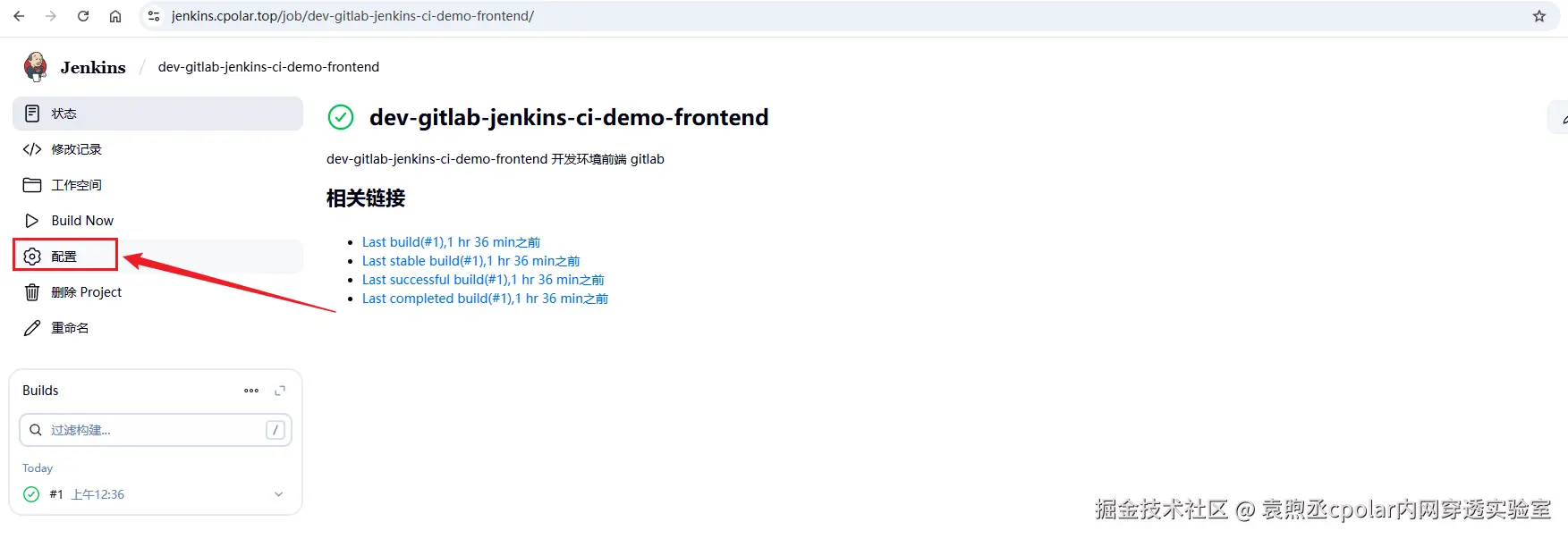Click the search magnifier in build filter

point(36,430)
